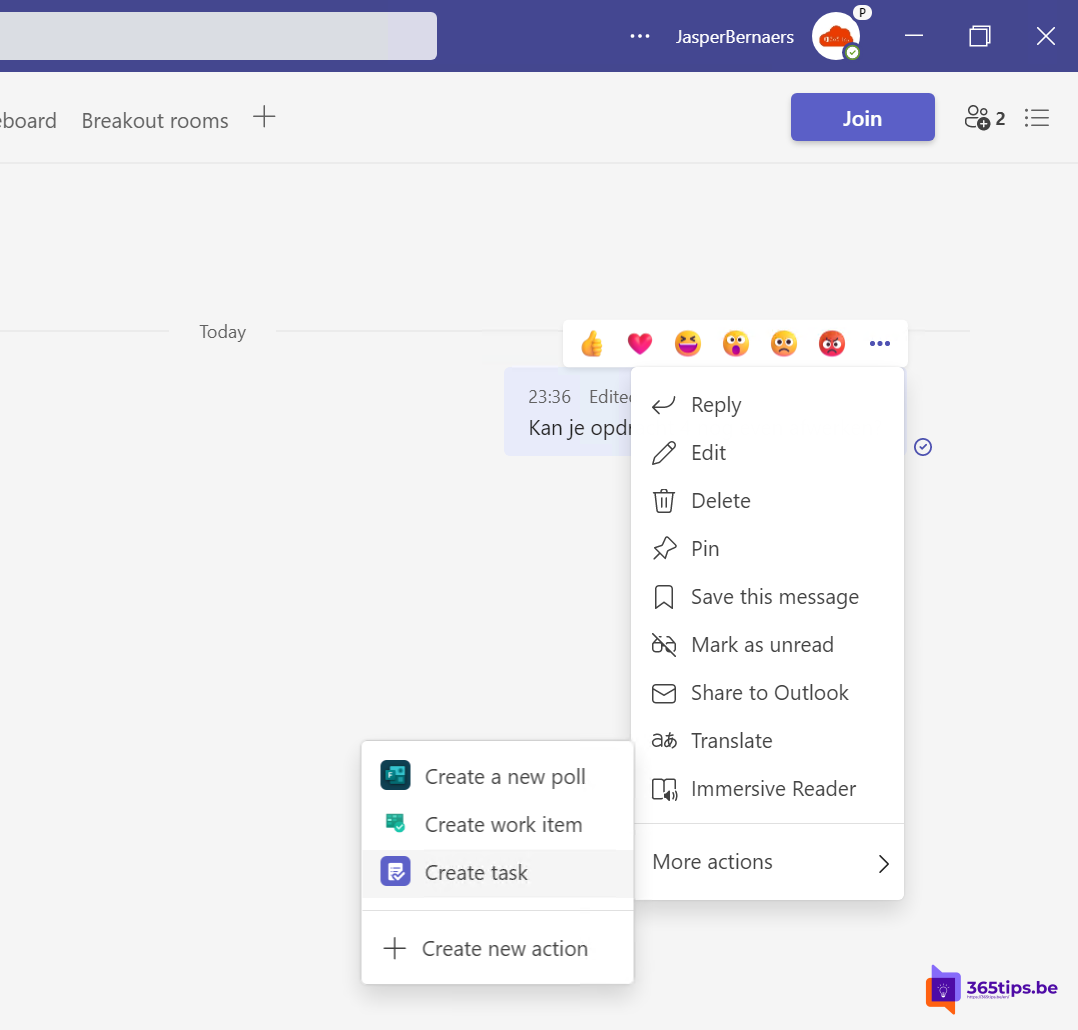1078x1030 pixels.
Task: Click the 23:36 message timestamp
Action: point(549,397)
